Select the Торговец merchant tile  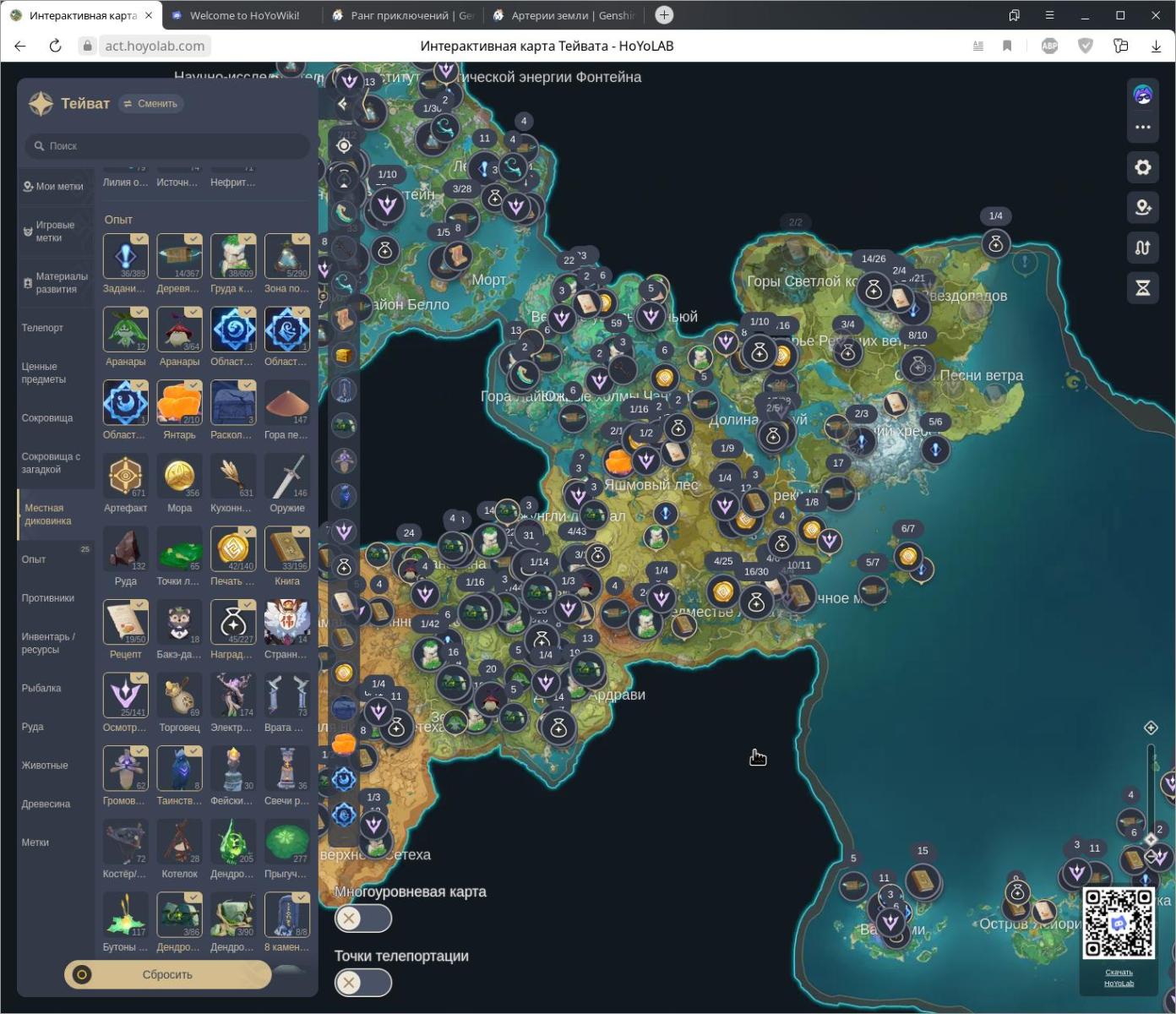pos(179,695)
